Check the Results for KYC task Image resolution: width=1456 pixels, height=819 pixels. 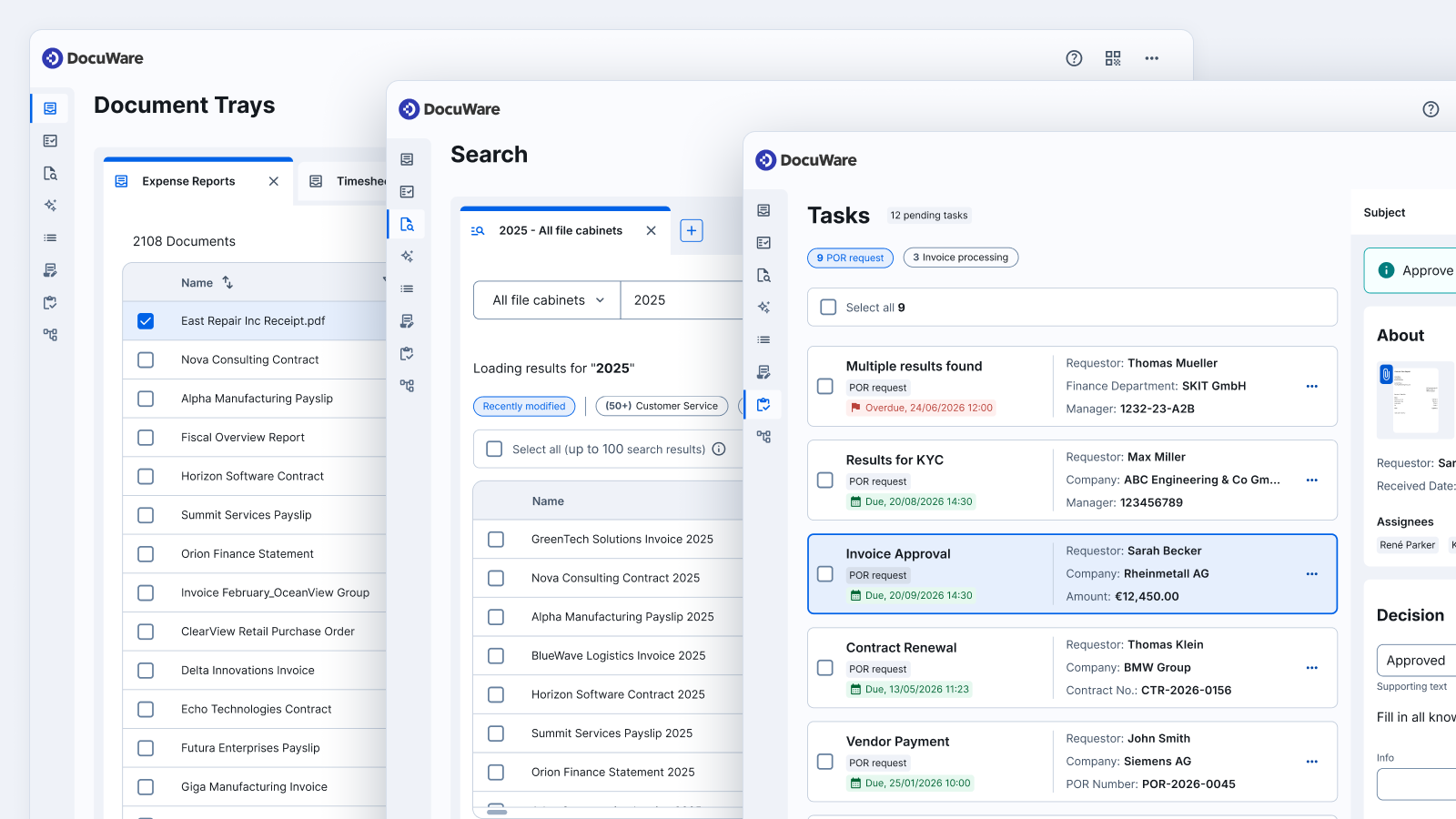pos(825,480)
